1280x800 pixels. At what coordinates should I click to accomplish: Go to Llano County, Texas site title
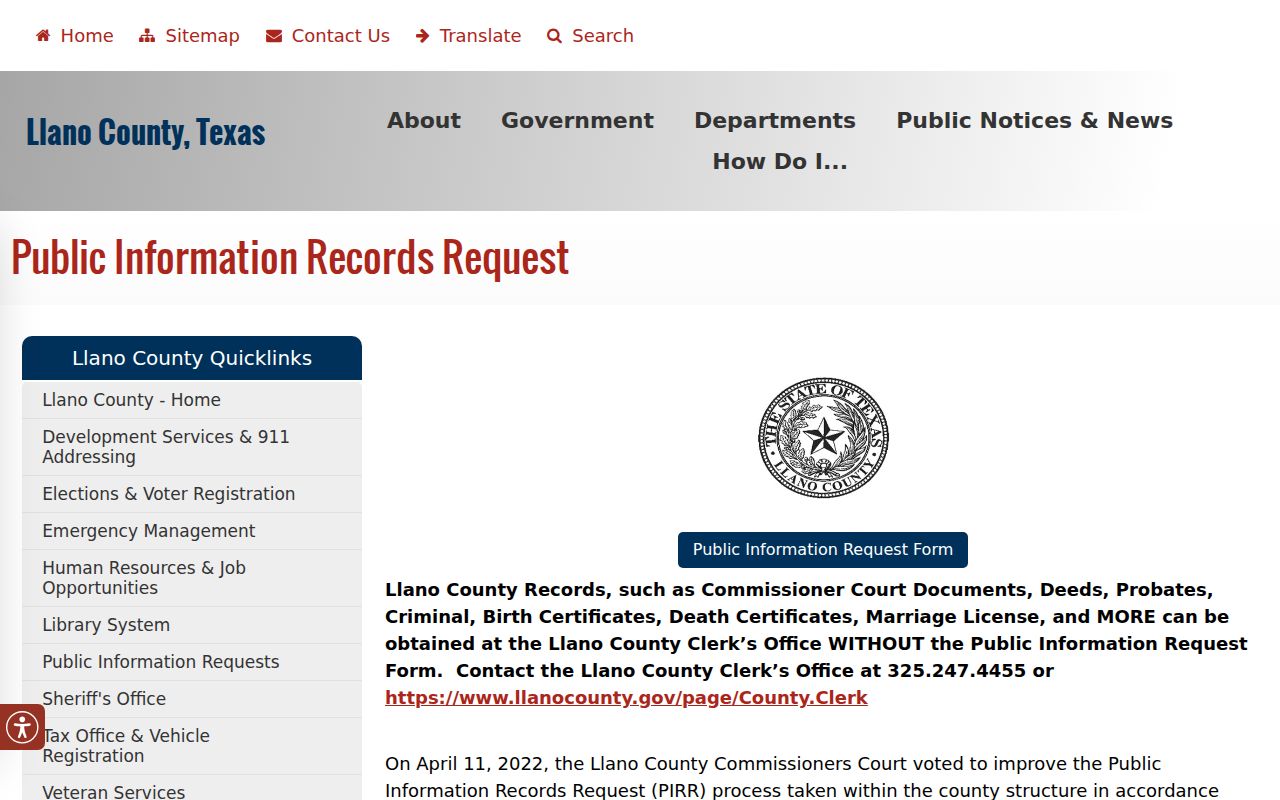(146, 132)
